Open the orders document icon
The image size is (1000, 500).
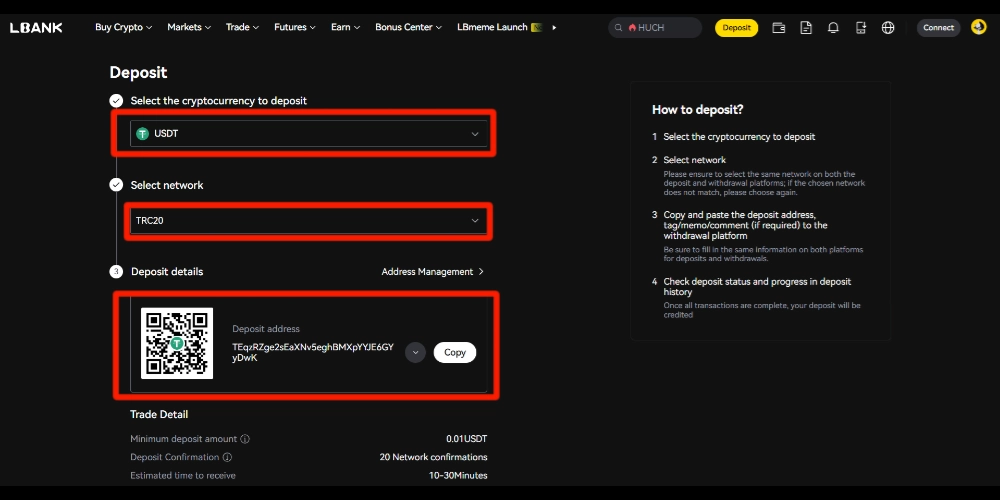[x=806, y=27]
